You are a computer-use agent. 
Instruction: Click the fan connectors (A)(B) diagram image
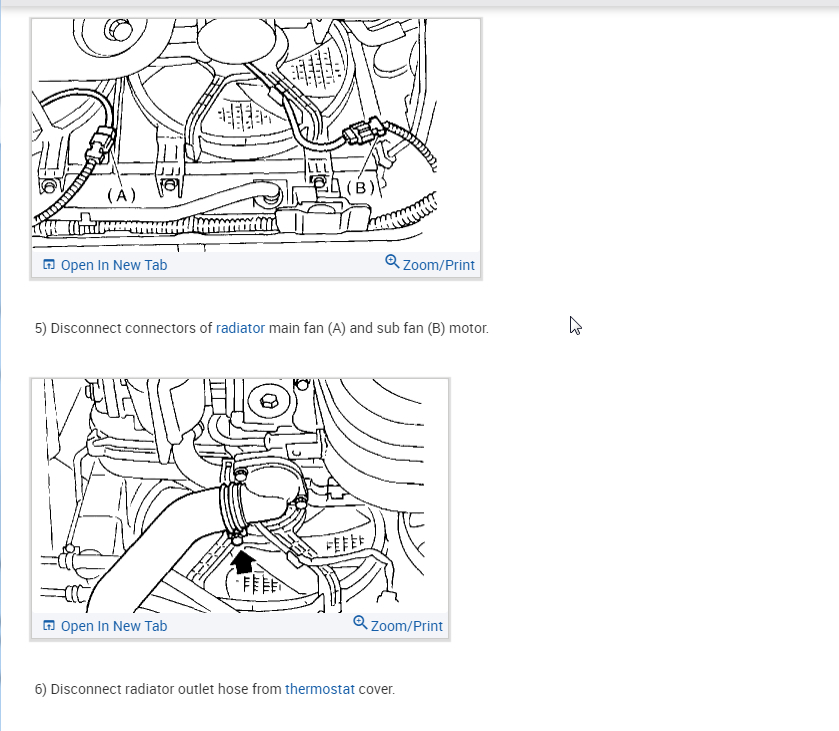(256, 135)
